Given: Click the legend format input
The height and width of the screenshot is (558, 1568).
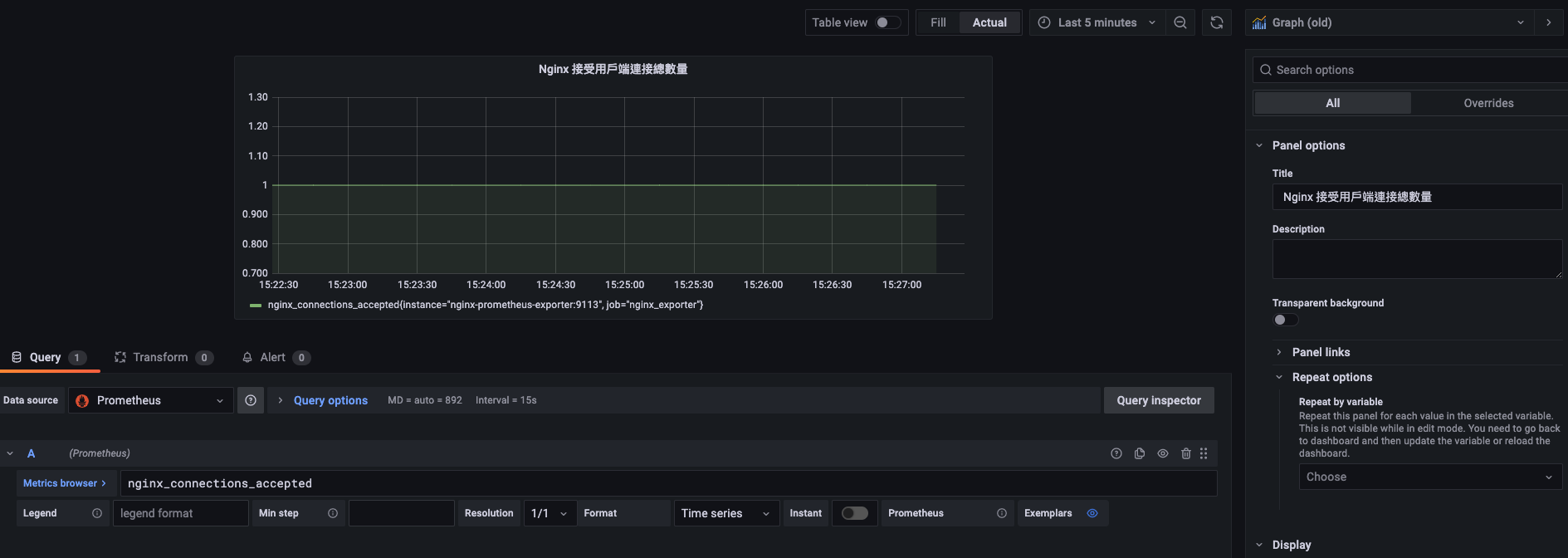Looking at the screenshot, I should (x=180, y=513).
